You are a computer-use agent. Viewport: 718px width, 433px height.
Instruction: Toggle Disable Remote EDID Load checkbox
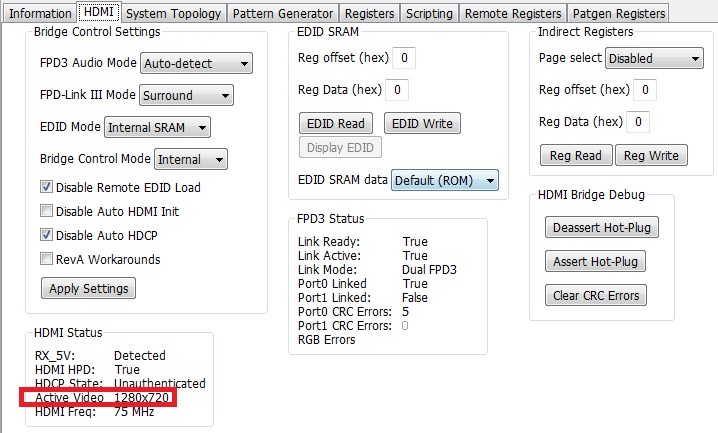click(x=46, y=187)
